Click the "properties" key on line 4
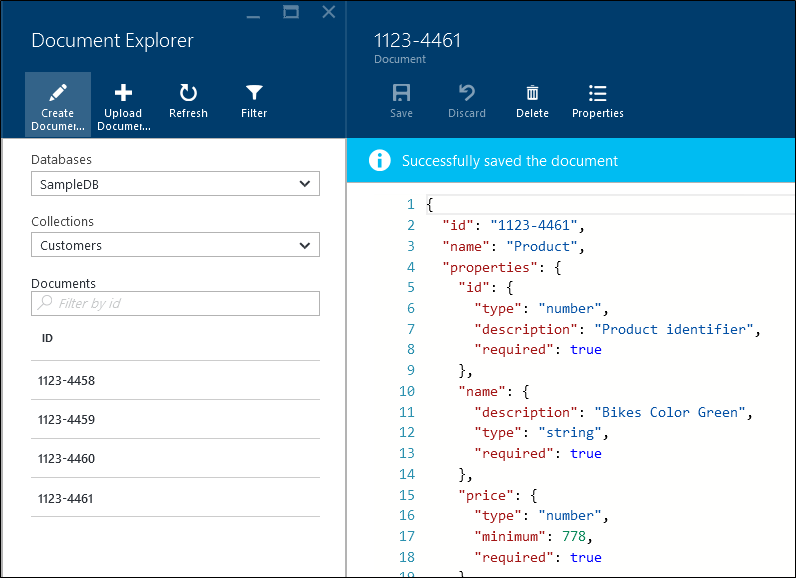This screenshot has height=578, width=796. click(x=489, y=267)
